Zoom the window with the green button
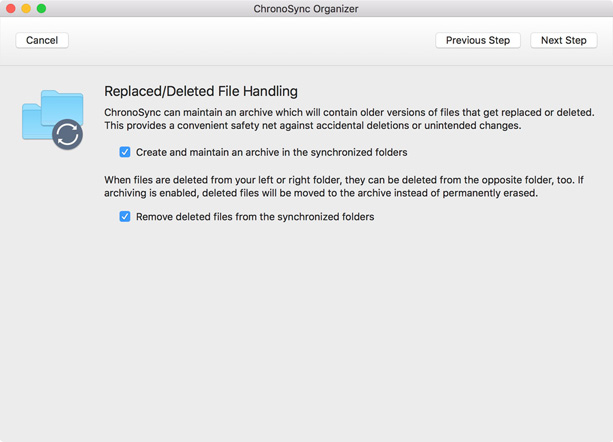The height and width of the screenshot is (442, 613). 41,8
